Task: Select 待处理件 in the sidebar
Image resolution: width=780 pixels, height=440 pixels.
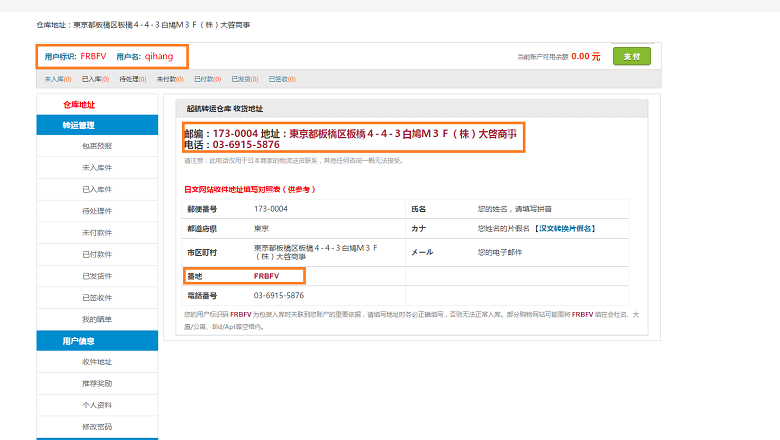Action: point(97,211)
